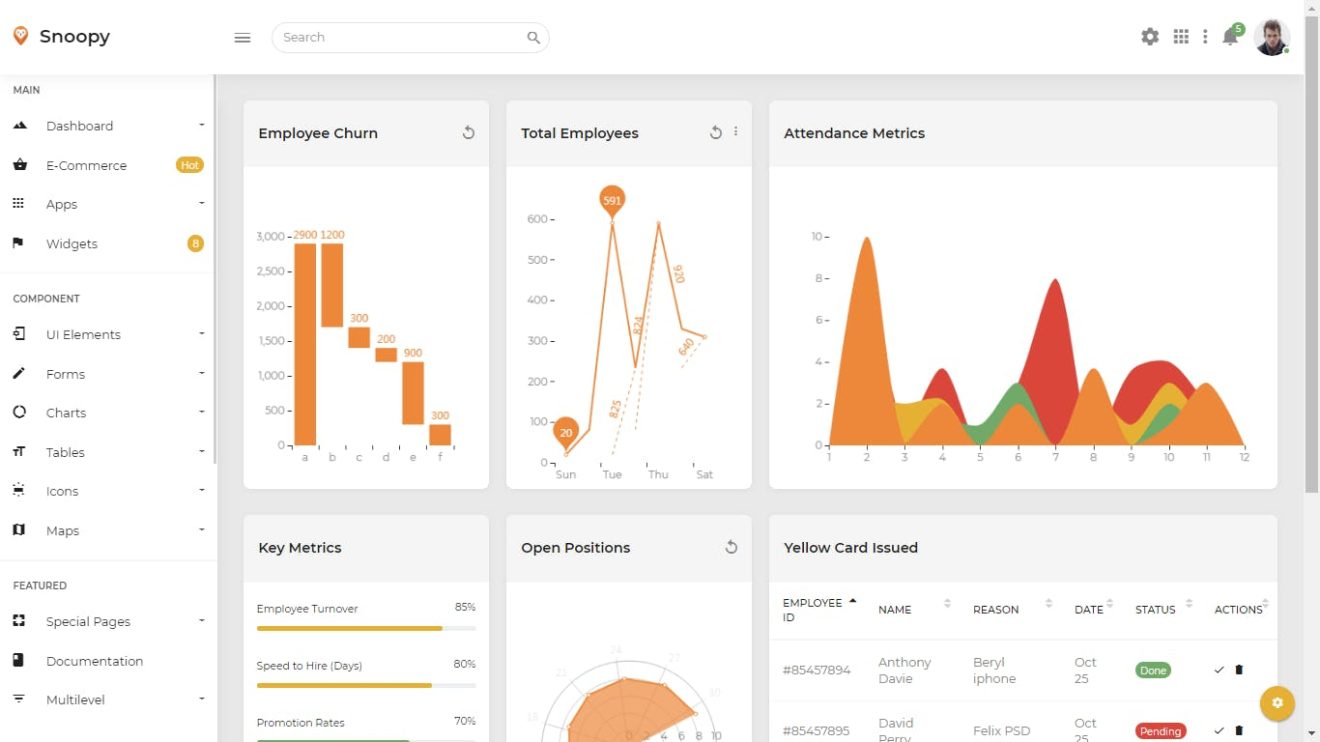1320x742 pixels.
Task: Click inside the Search field
Action: point(400,37)
